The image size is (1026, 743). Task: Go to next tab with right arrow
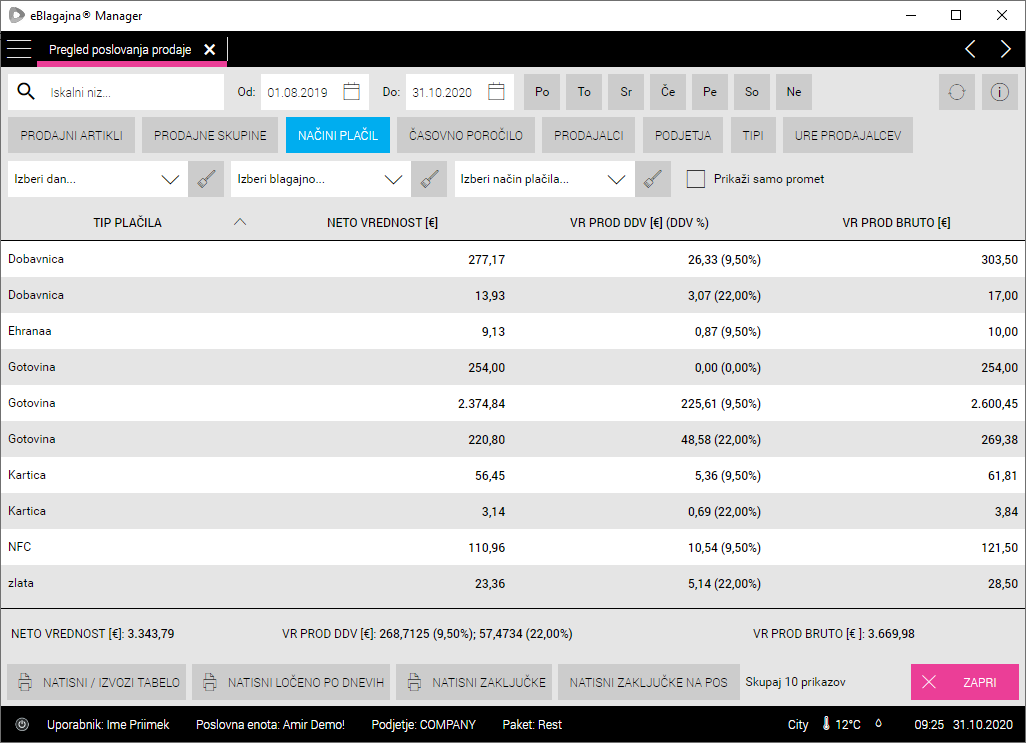pos(1006,49)
